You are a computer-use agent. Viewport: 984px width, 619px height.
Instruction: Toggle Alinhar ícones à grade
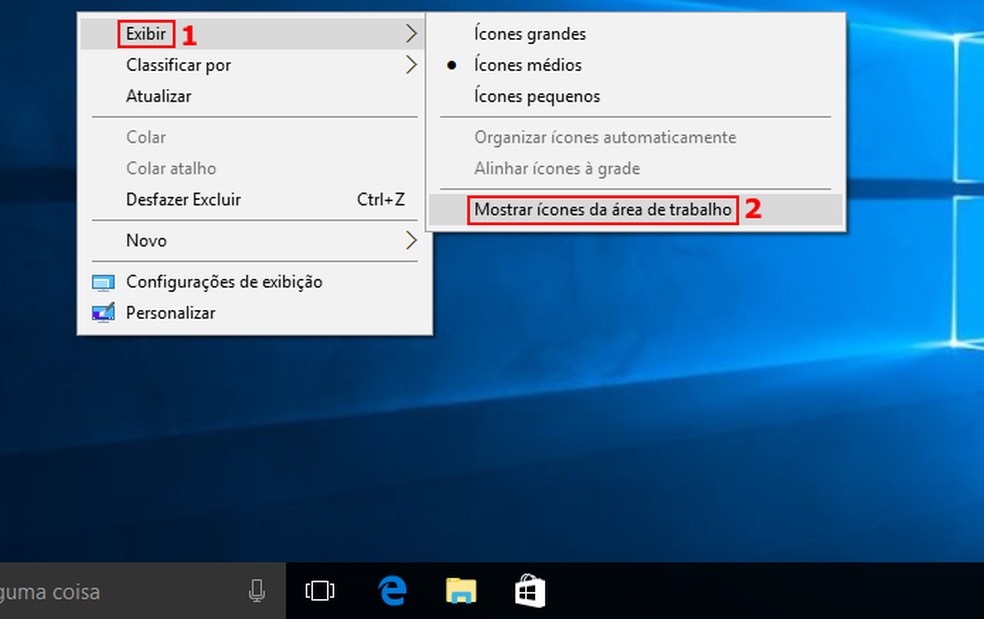636,168
